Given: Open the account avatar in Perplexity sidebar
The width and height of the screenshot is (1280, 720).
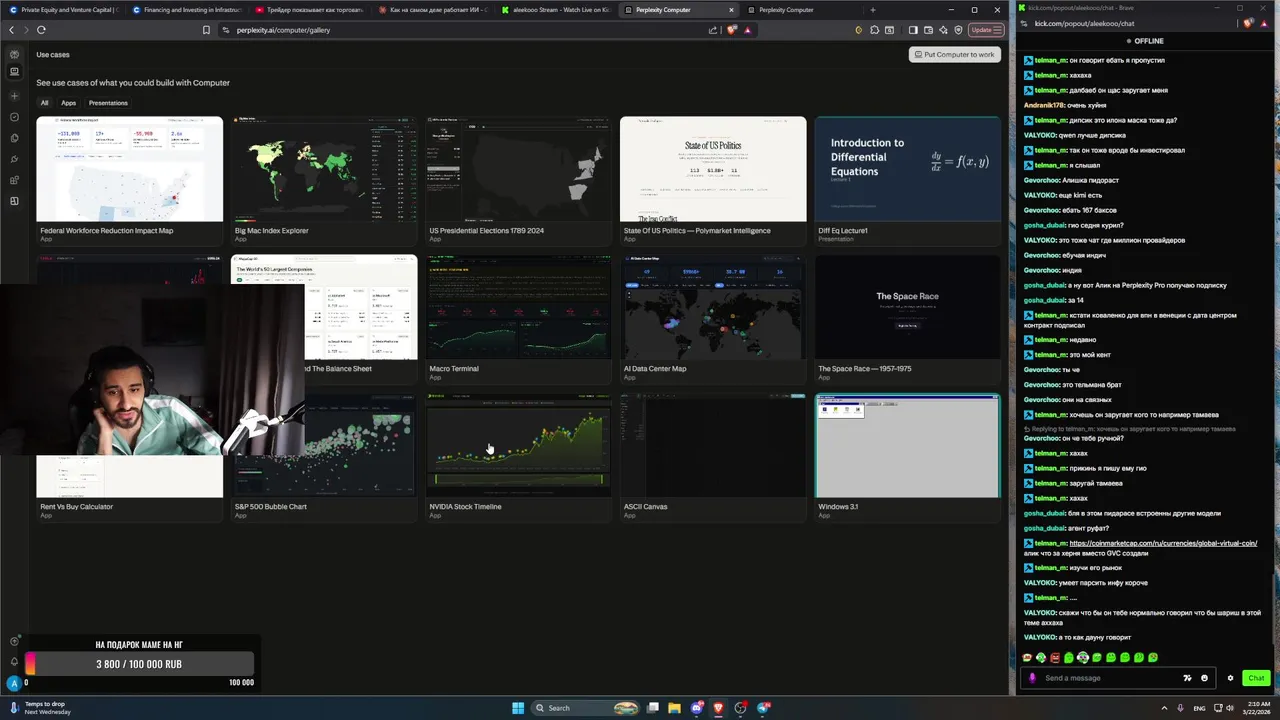Looking at the screenshot, I should (14, 683).
